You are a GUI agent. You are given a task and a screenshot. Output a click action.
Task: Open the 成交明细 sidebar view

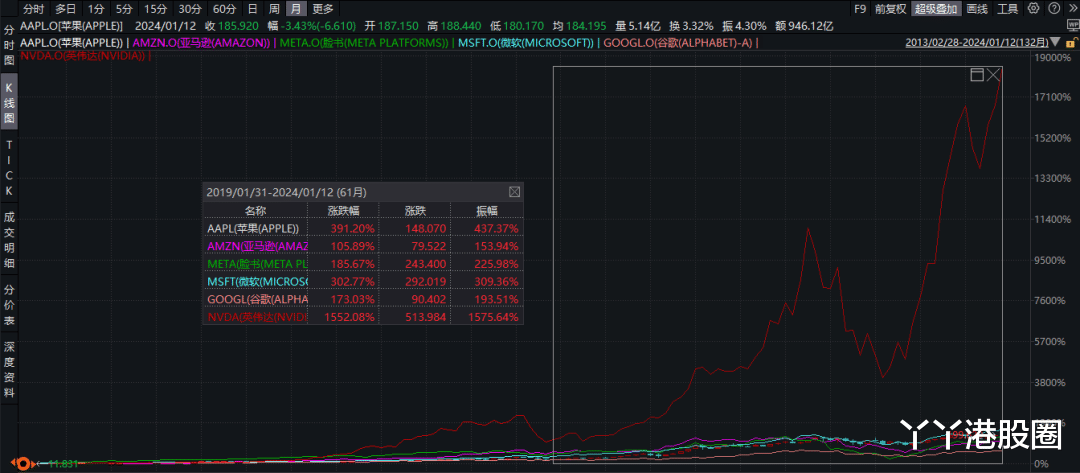[9, 240]
